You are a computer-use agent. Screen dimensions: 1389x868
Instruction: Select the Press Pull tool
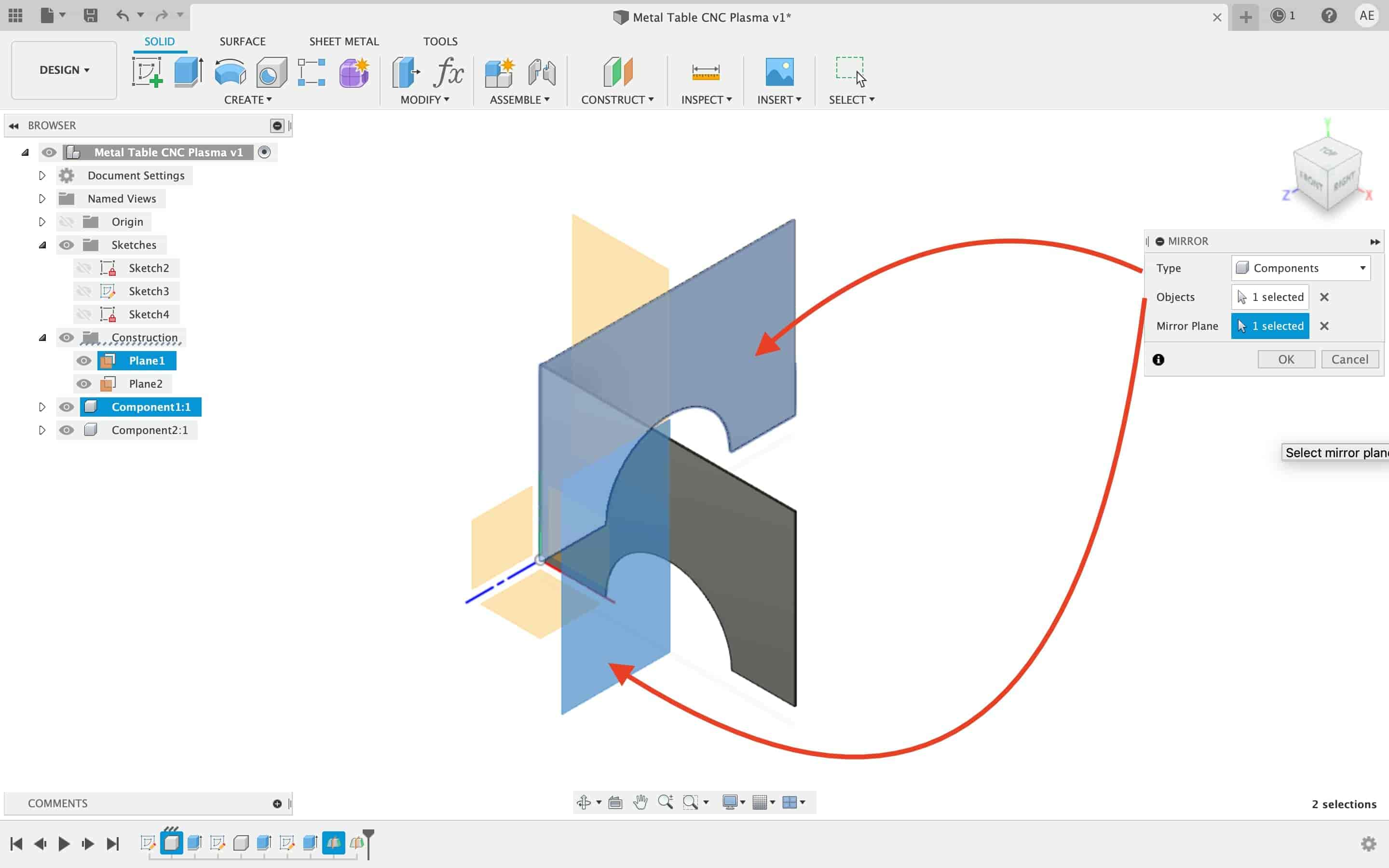pyautogui.click(x=406, y=72)
